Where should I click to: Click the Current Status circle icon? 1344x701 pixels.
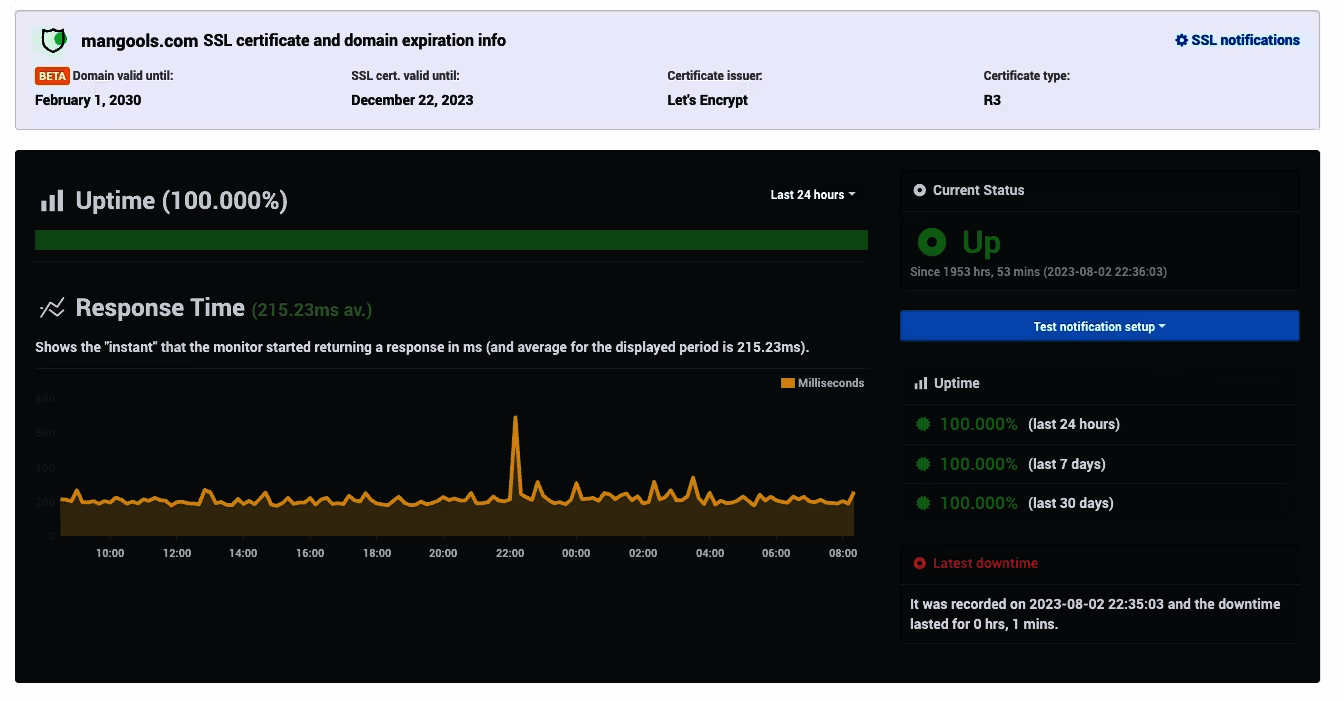click(x=920, y=190)
